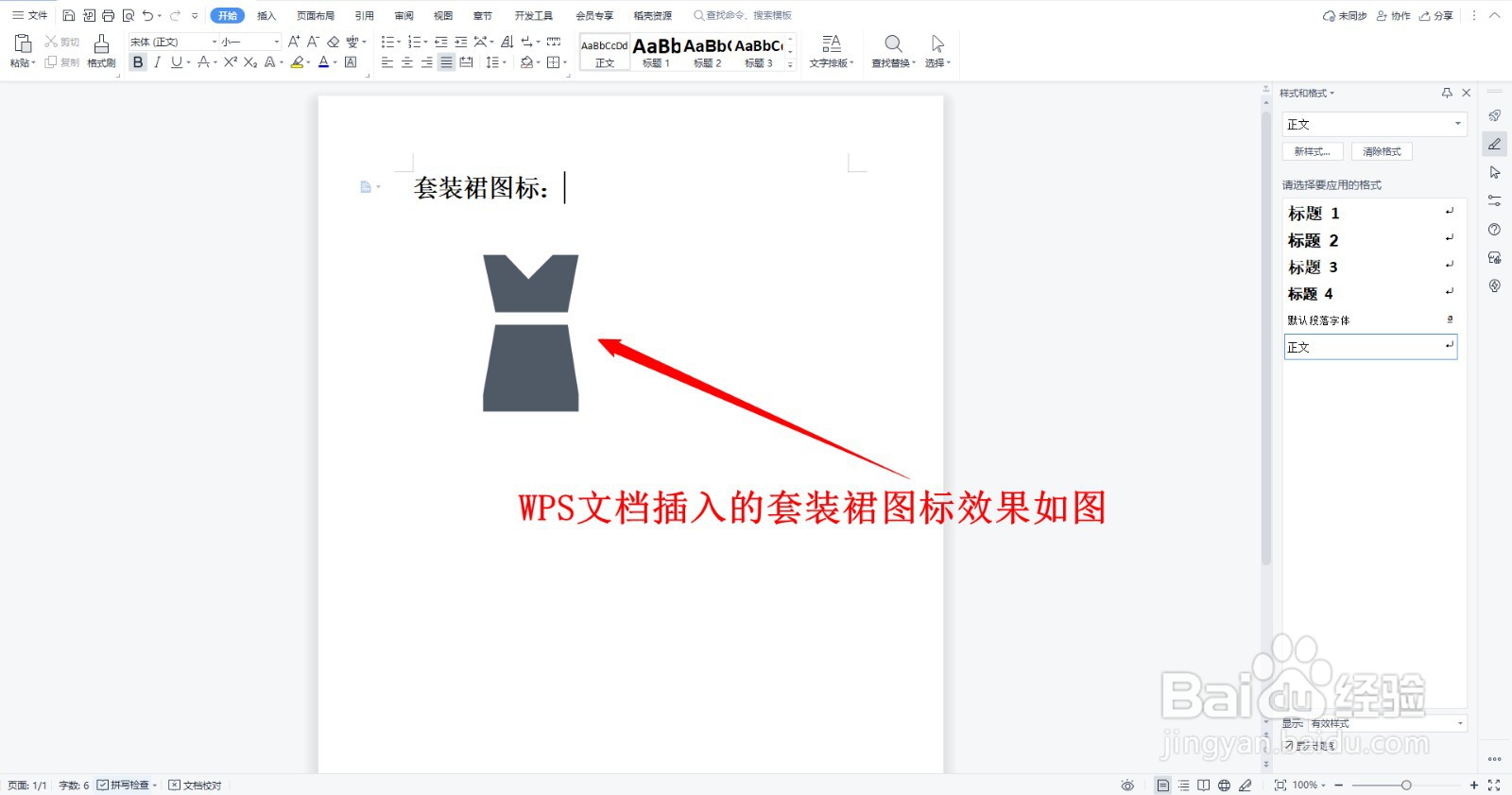Toggle 拼写检查 in the status bar
Image resolution: width=1512 pixels, height=795 pixels.
(x=127, y=785)
